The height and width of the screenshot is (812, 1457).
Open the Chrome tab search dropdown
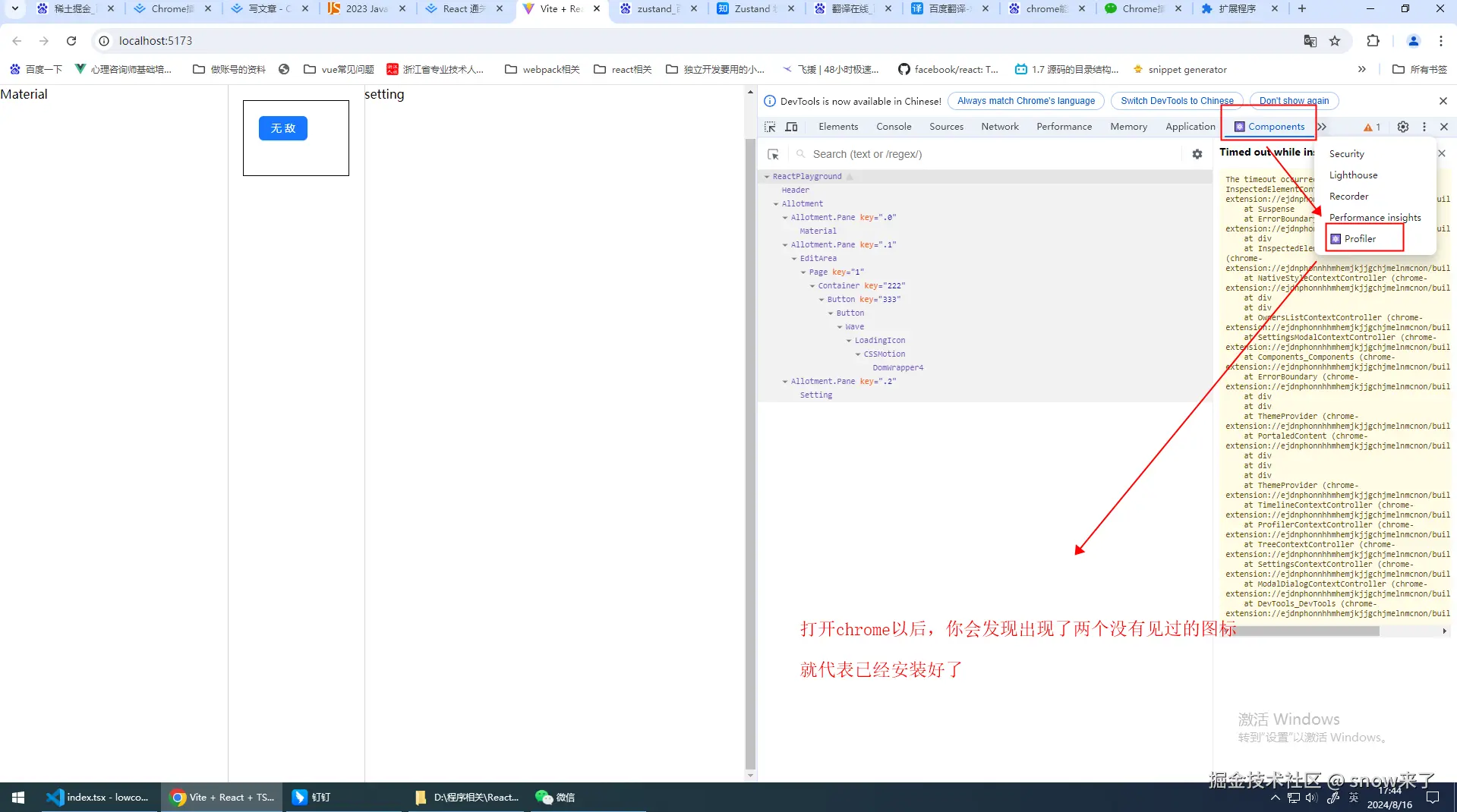click(x=14, y=9)
